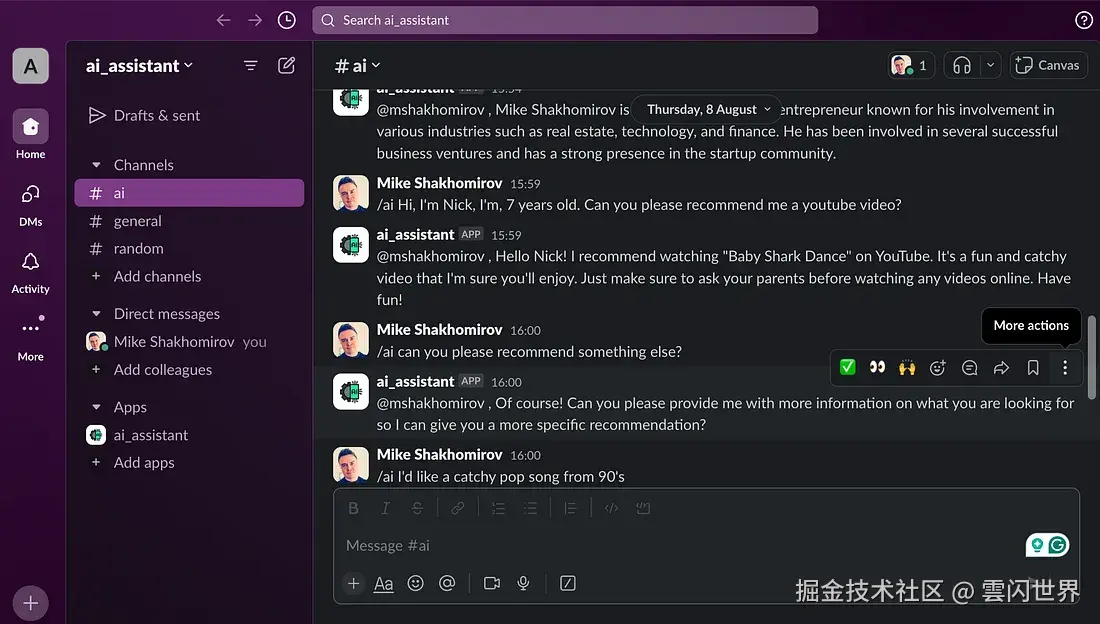
Task: Click Mike Shakhomirov name on 15:59 message
Action: (439, 183)
